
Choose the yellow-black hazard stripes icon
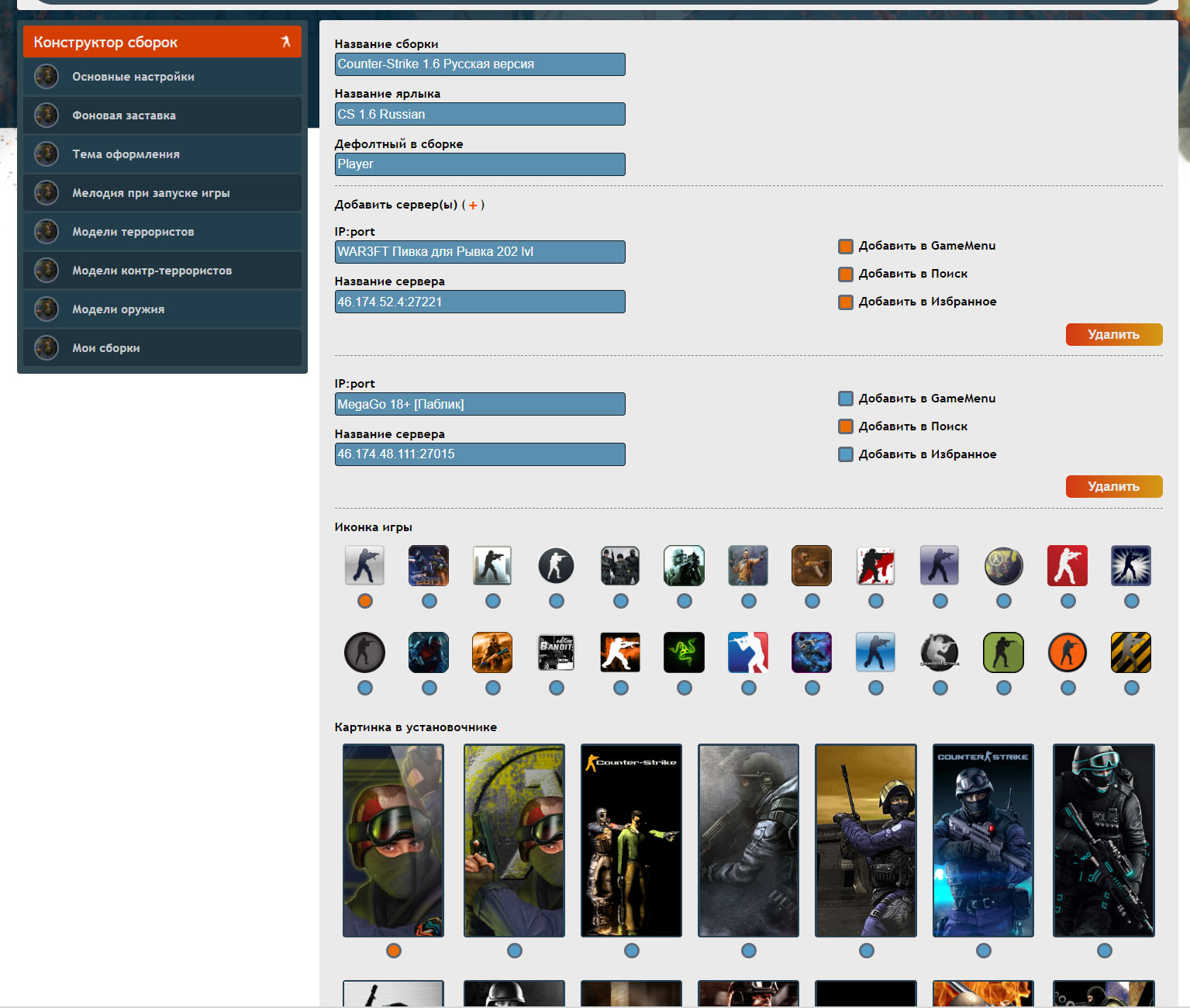pyautogui.click(x=1131, y=652)
